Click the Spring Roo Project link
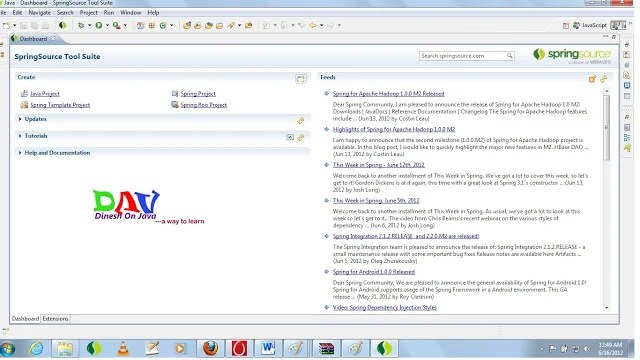The image size is (640, 360). 204,105
